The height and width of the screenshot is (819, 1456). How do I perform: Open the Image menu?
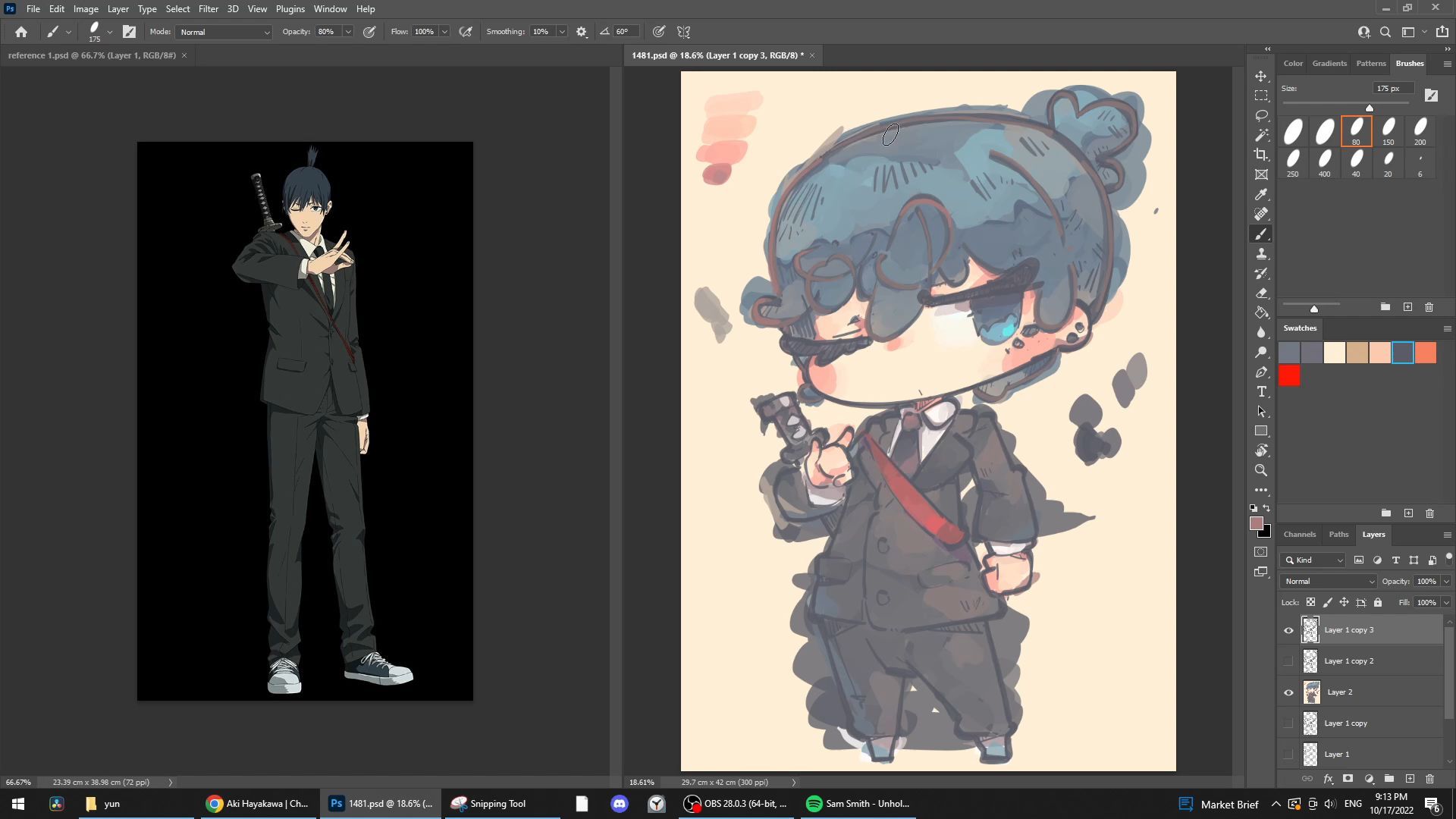point(86,9)
